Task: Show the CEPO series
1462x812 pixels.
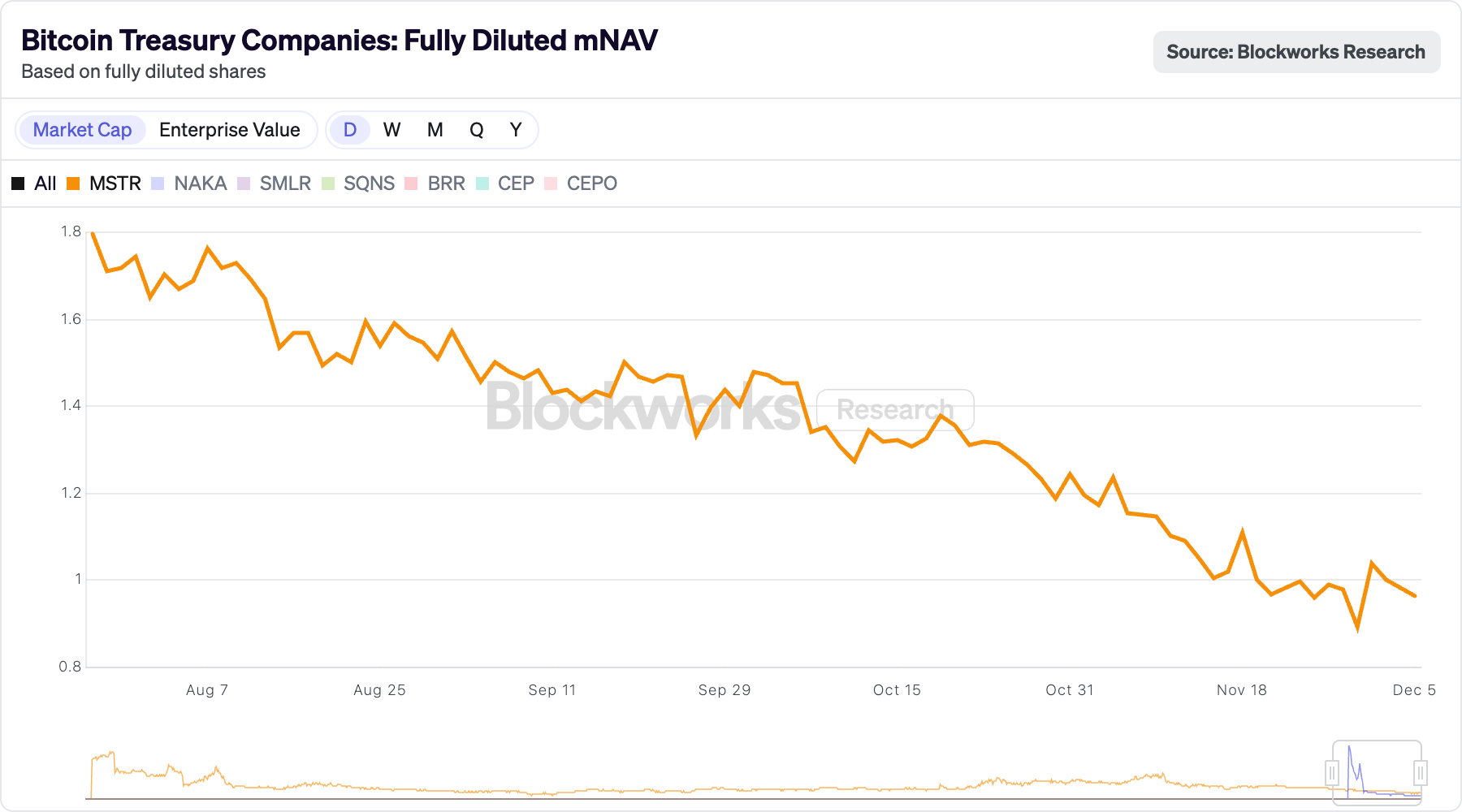Action: 582,184
